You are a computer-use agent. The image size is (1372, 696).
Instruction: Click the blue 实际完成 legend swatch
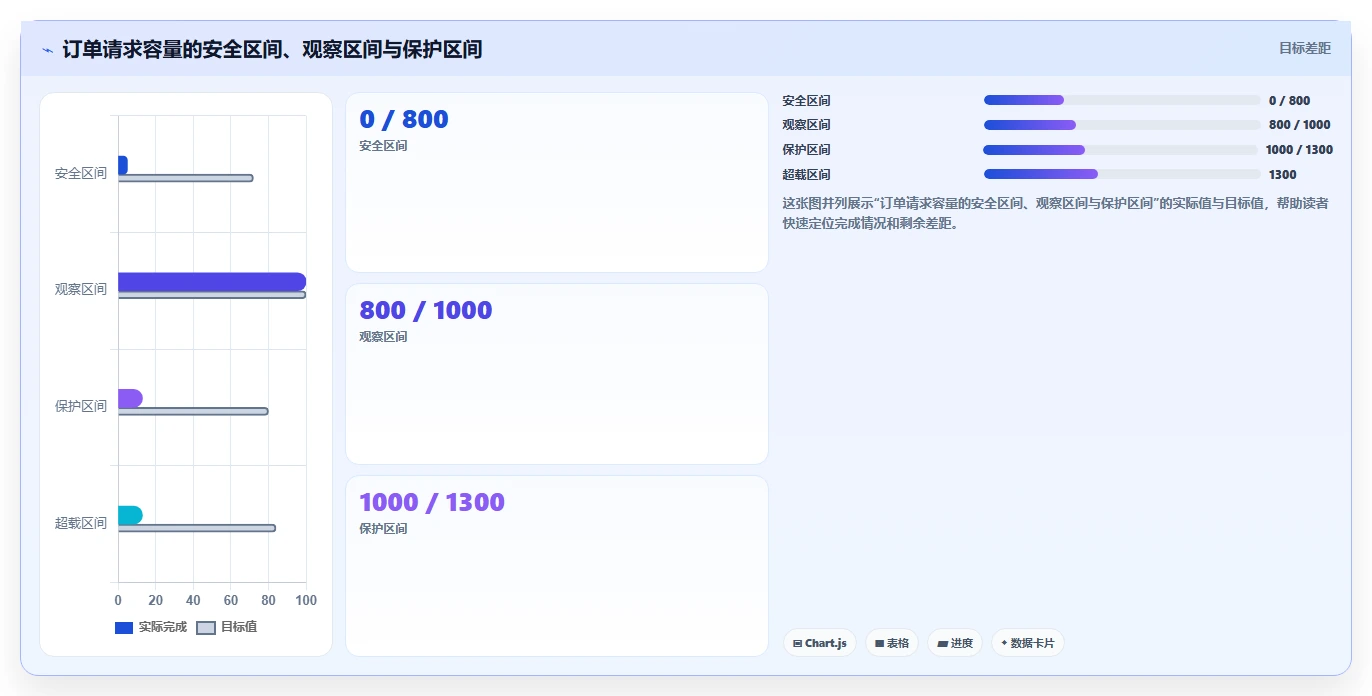[124, 628]
